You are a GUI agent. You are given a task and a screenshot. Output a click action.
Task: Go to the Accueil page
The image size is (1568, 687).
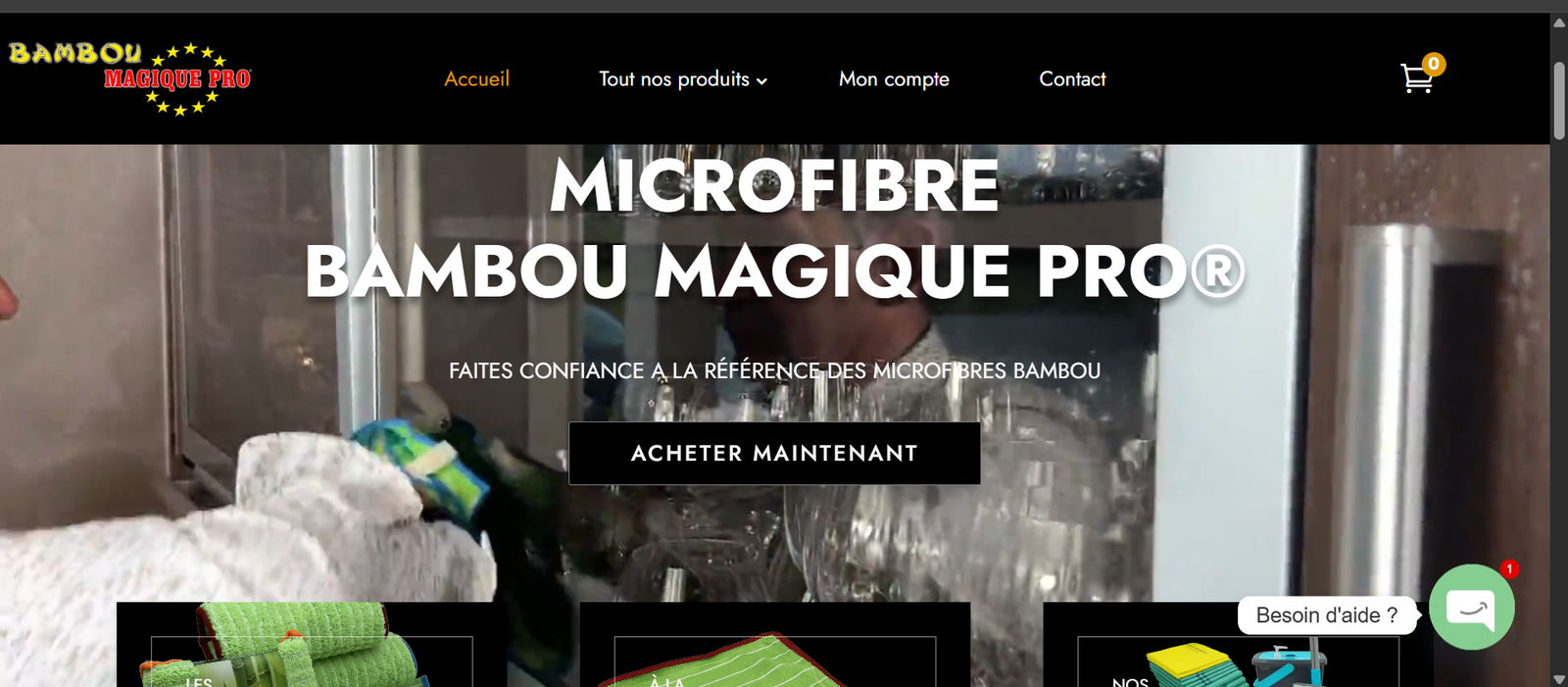click(477, 79)
